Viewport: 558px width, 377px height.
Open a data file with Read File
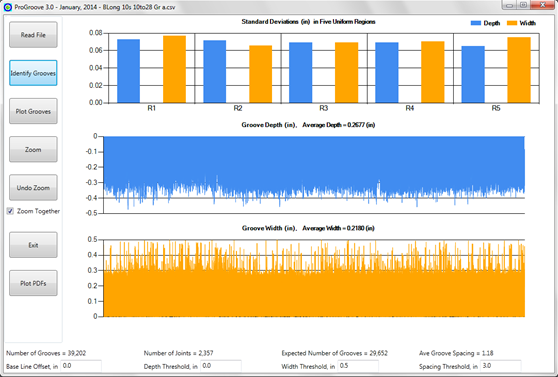(x=33, y=35)
